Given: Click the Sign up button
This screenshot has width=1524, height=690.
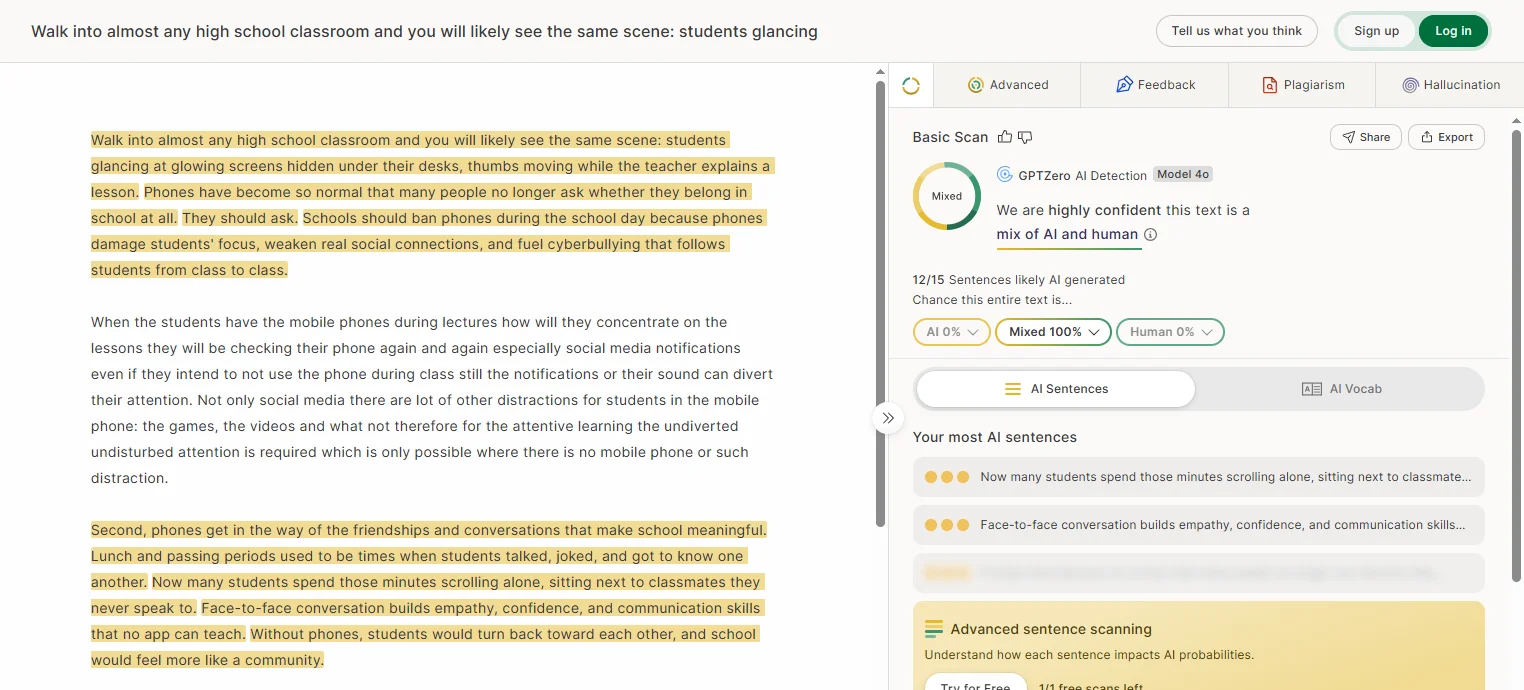Looking at the screenshot, I should [x=1376, y=31].
